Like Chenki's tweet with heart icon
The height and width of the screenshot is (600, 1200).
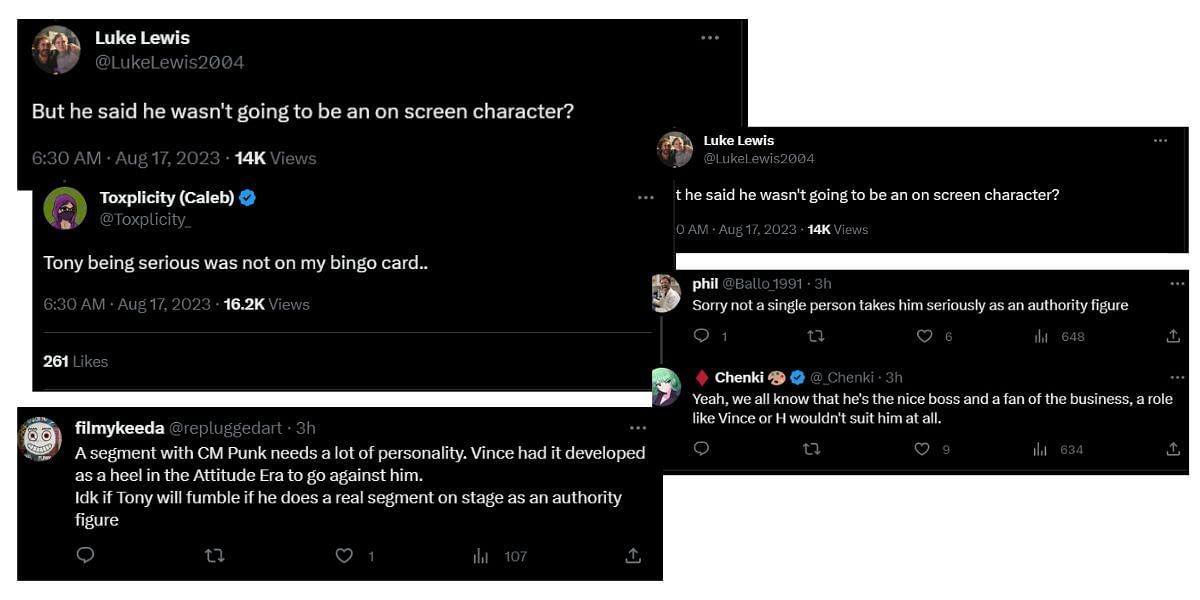922,449
